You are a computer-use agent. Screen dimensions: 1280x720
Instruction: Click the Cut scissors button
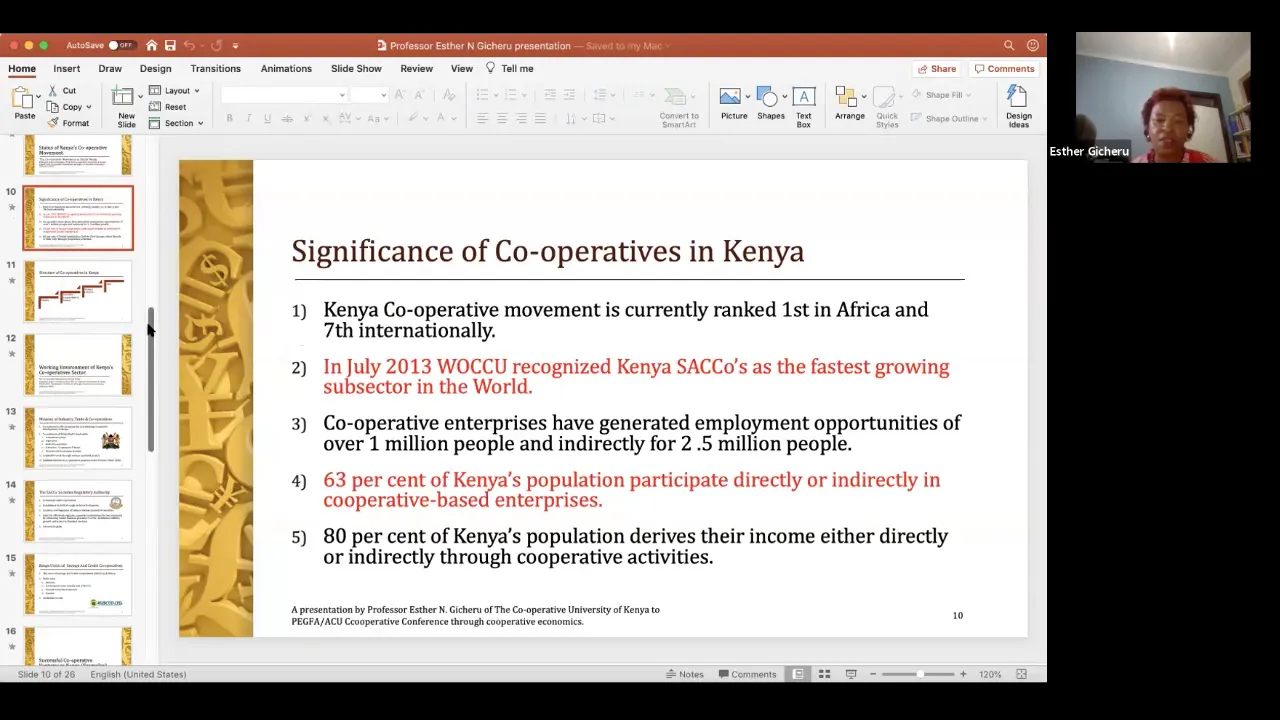pyautogui.click(x=61, y=91)
